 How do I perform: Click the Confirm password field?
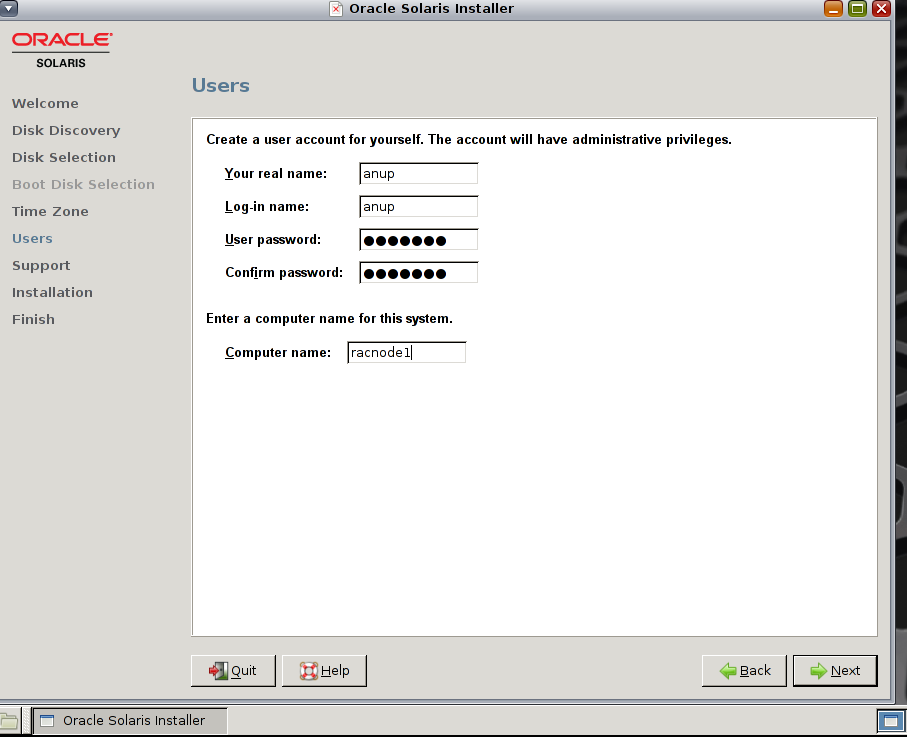click(x=419, y=272)
